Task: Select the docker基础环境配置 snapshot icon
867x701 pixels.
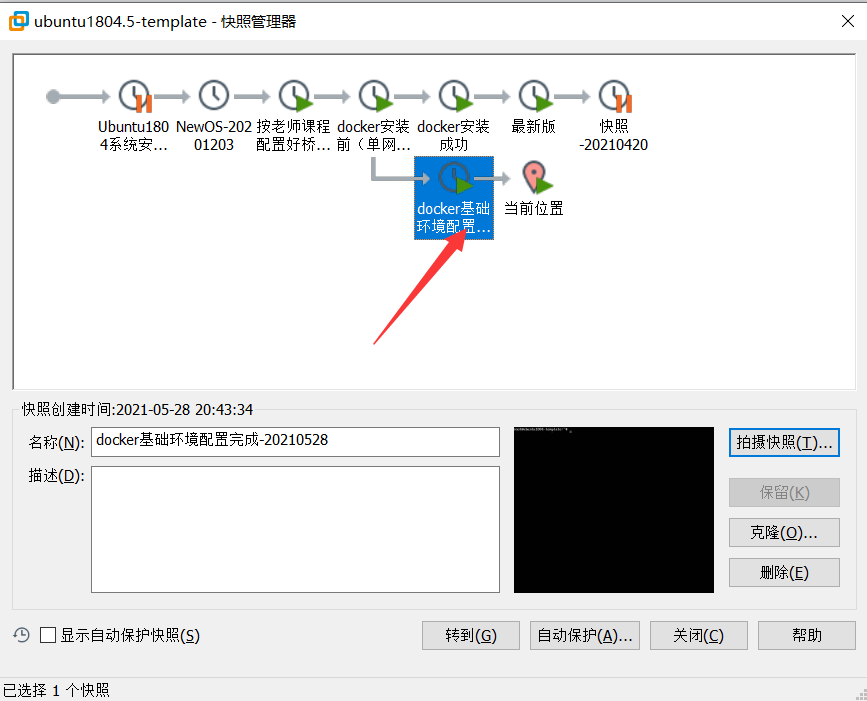Action: 455,177
